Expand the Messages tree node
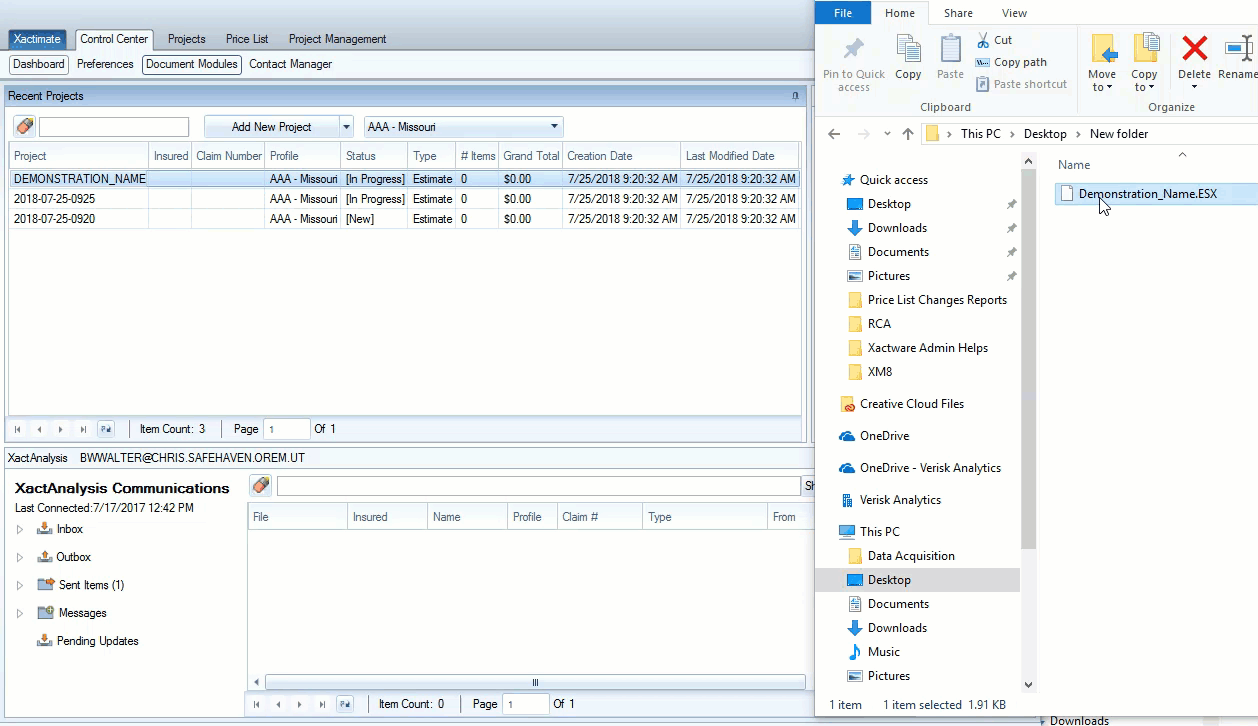The image size is (1258, 726). click(x=19, y=613)
